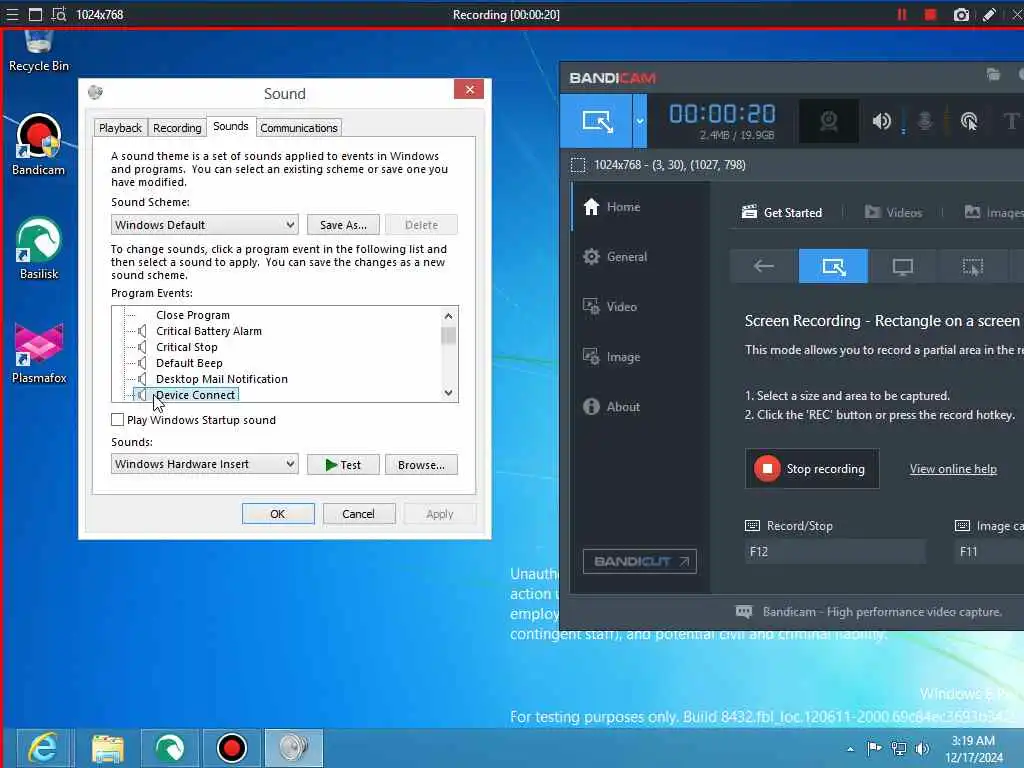Select the Bandicam desktop shortcut
The height and width of the screenshot is (768, 1024).
click(39, 146)
